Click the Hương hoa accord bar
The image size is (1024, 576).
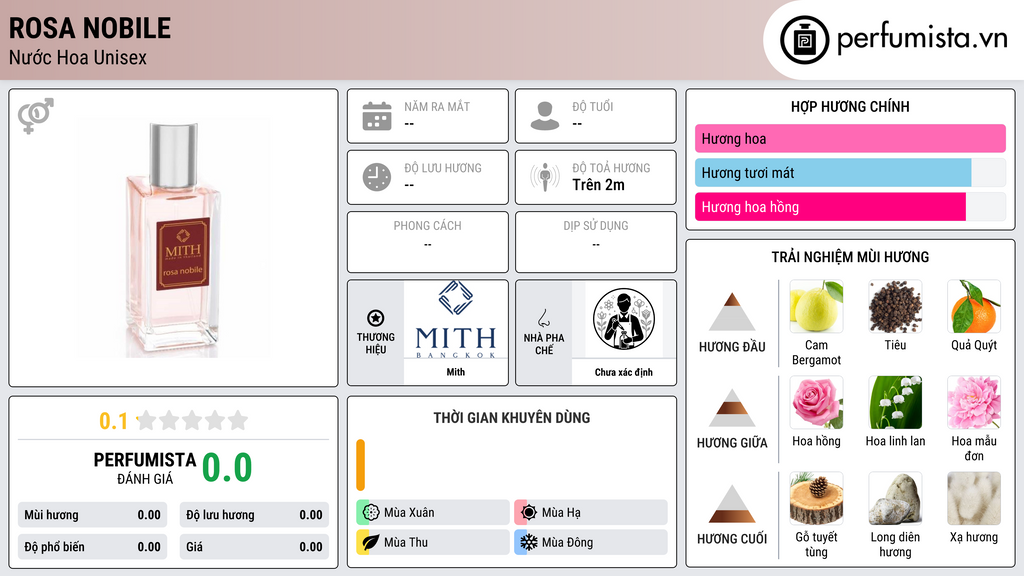click(x=850, y=138)
